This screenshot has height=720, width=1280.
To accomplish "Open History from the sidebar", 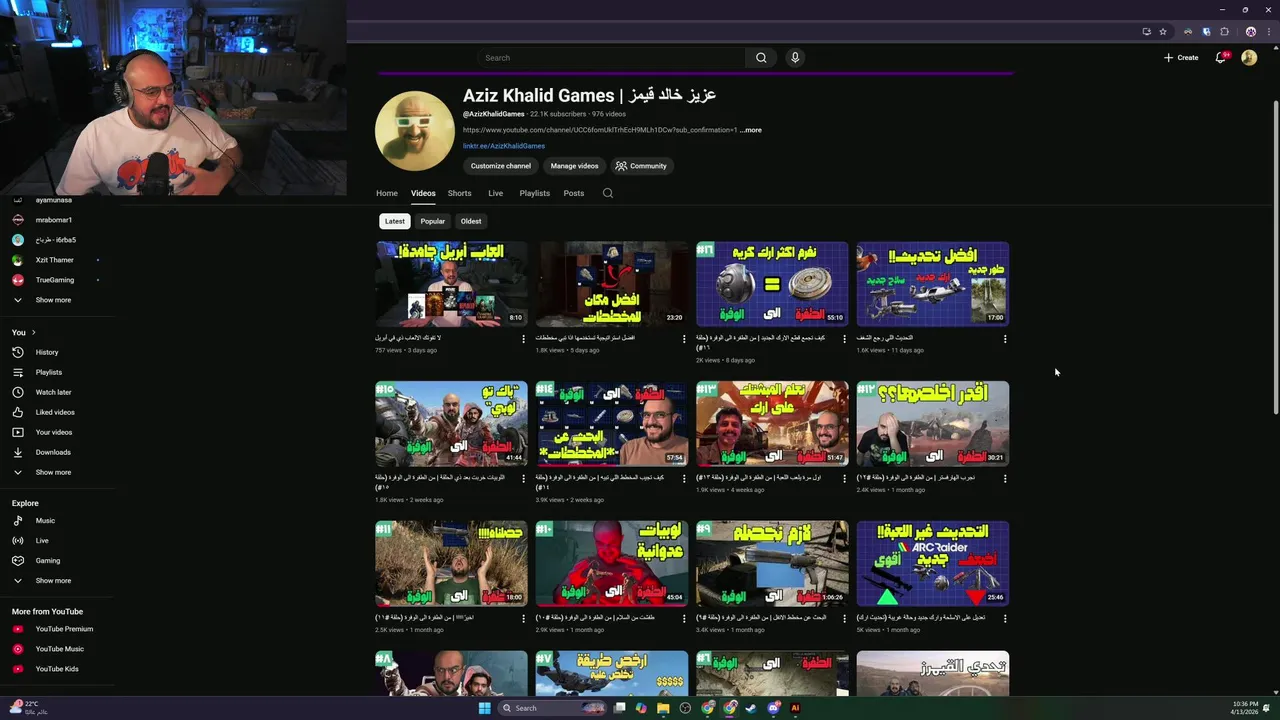I will 47,352.
